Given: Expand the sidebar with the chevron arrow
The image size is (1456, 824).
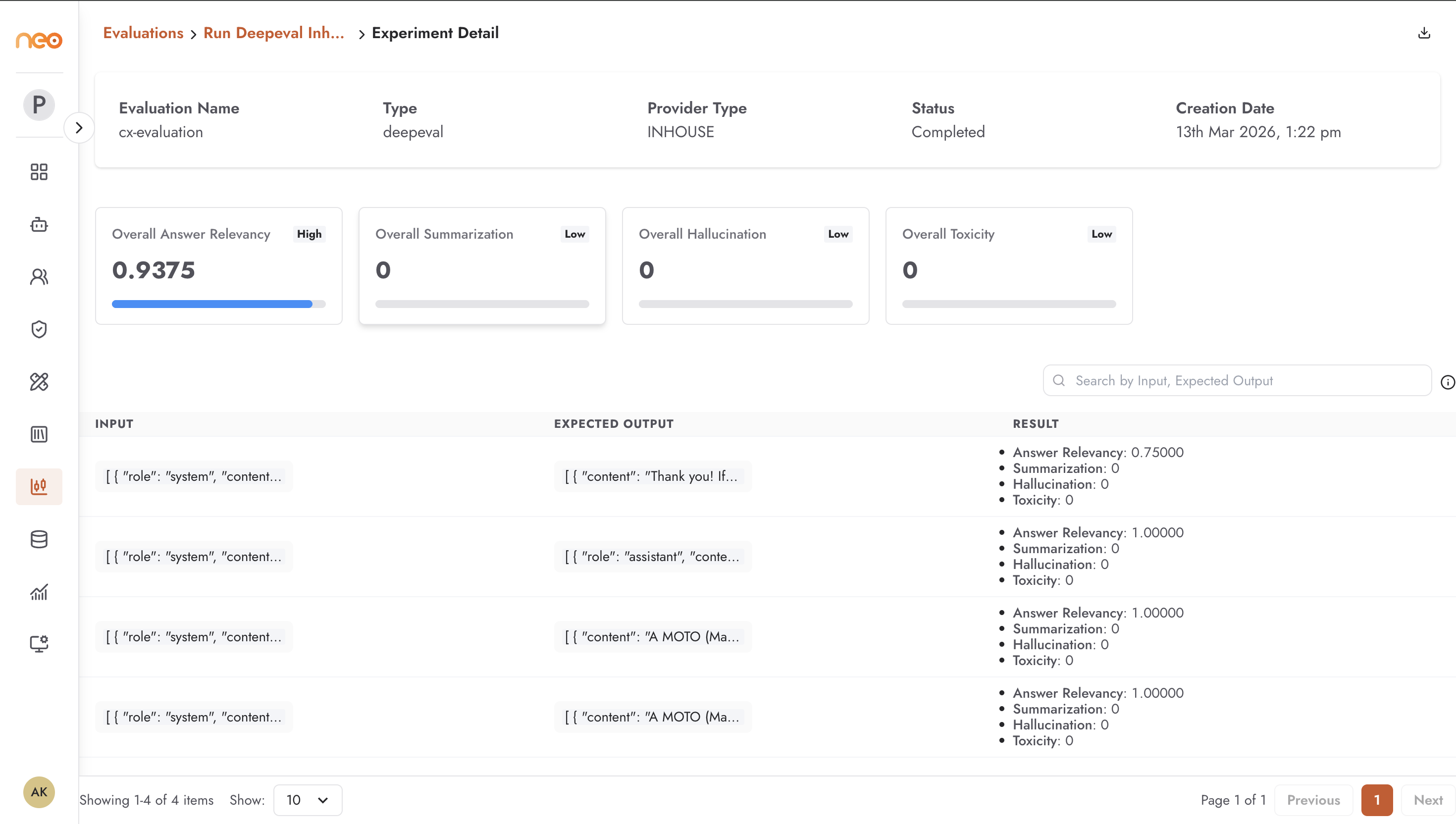Looking at the screenshot, I should click(x=79, y=128).
